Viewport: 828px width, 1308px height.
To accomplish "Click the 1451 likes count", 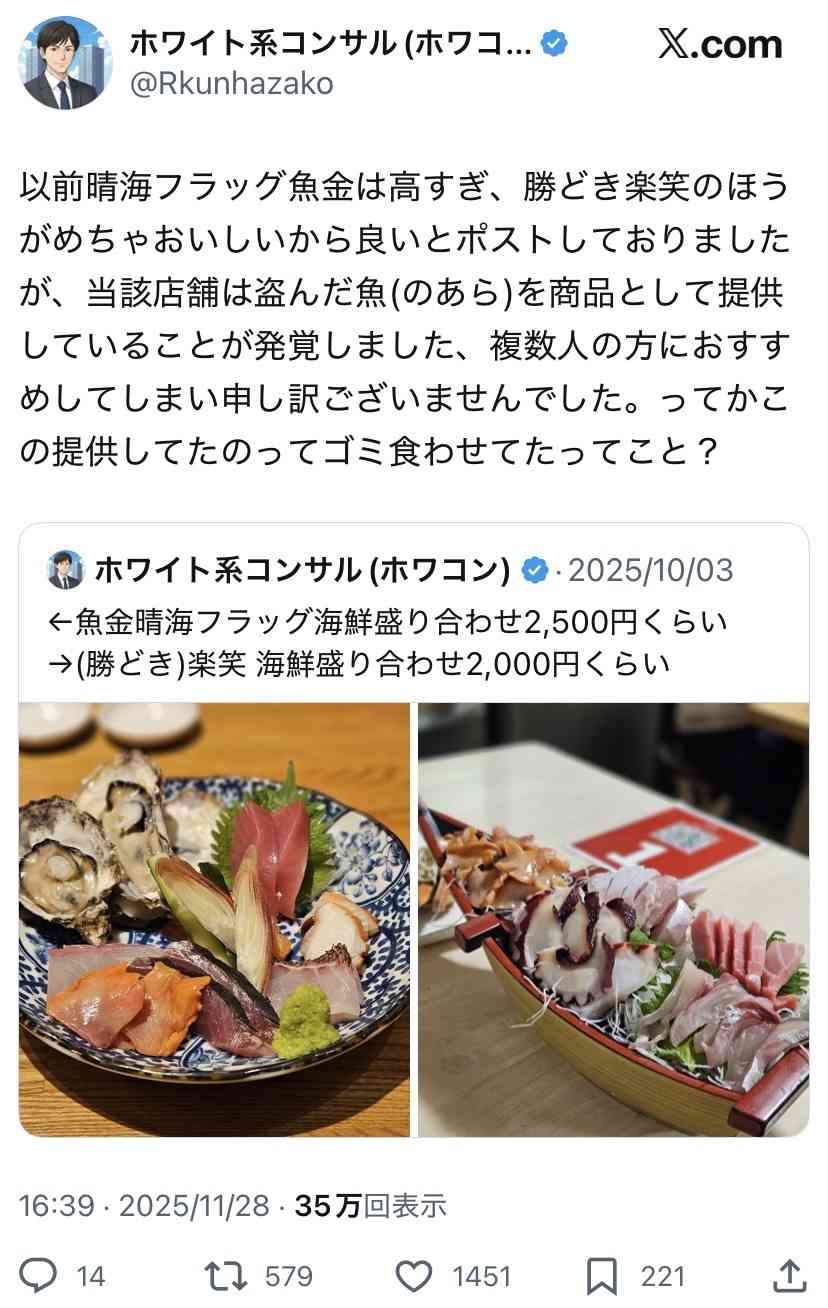I will point(482,1276).
